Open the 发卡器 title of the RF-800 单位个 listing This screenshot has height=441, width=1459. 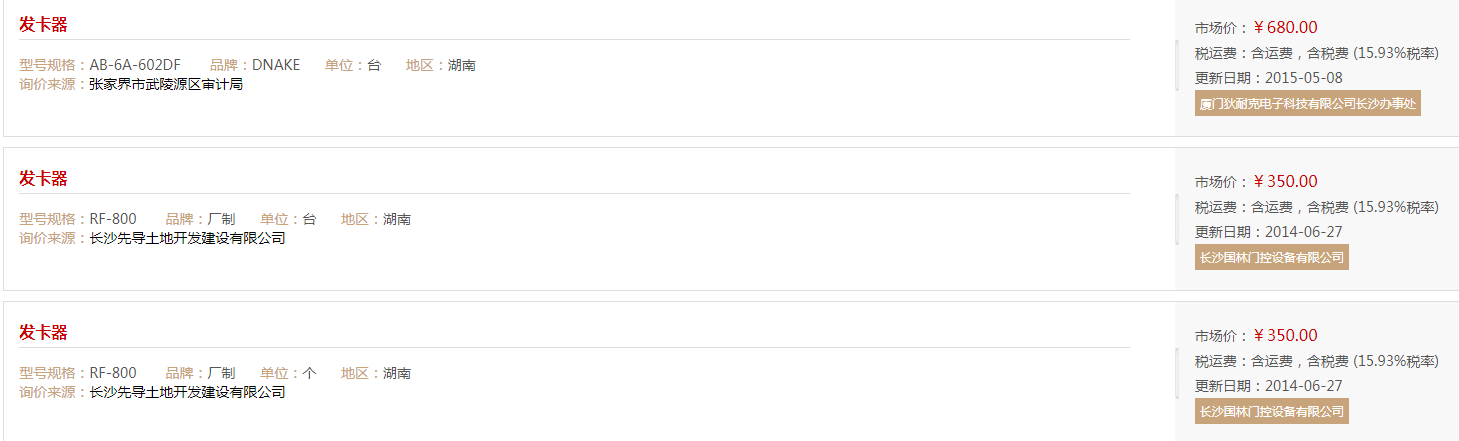[x=43, y=333]
